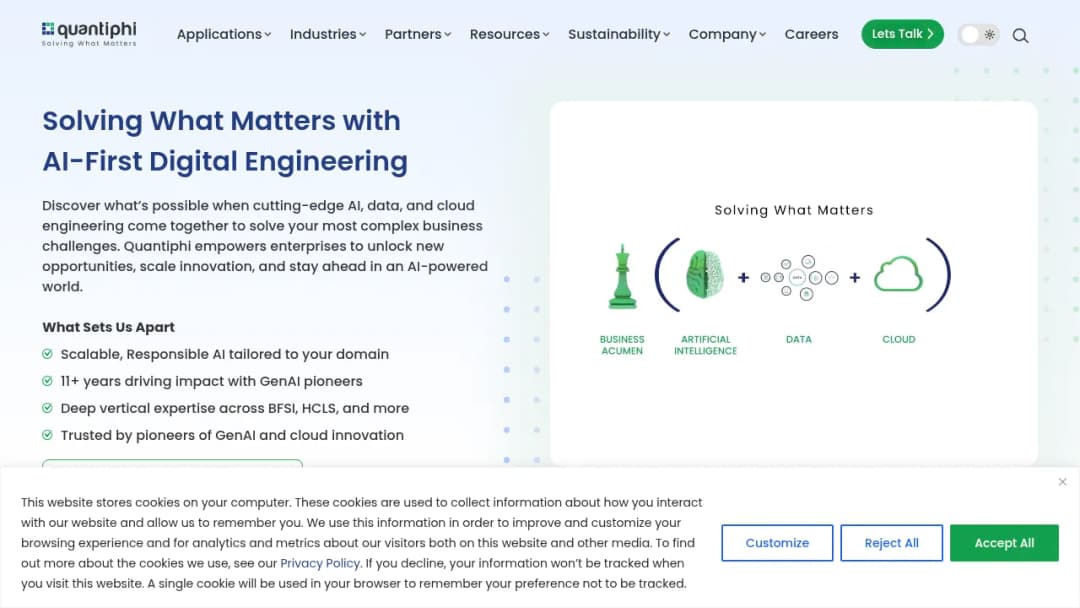Click the Solving What Matters diagram title

[793, 210]
